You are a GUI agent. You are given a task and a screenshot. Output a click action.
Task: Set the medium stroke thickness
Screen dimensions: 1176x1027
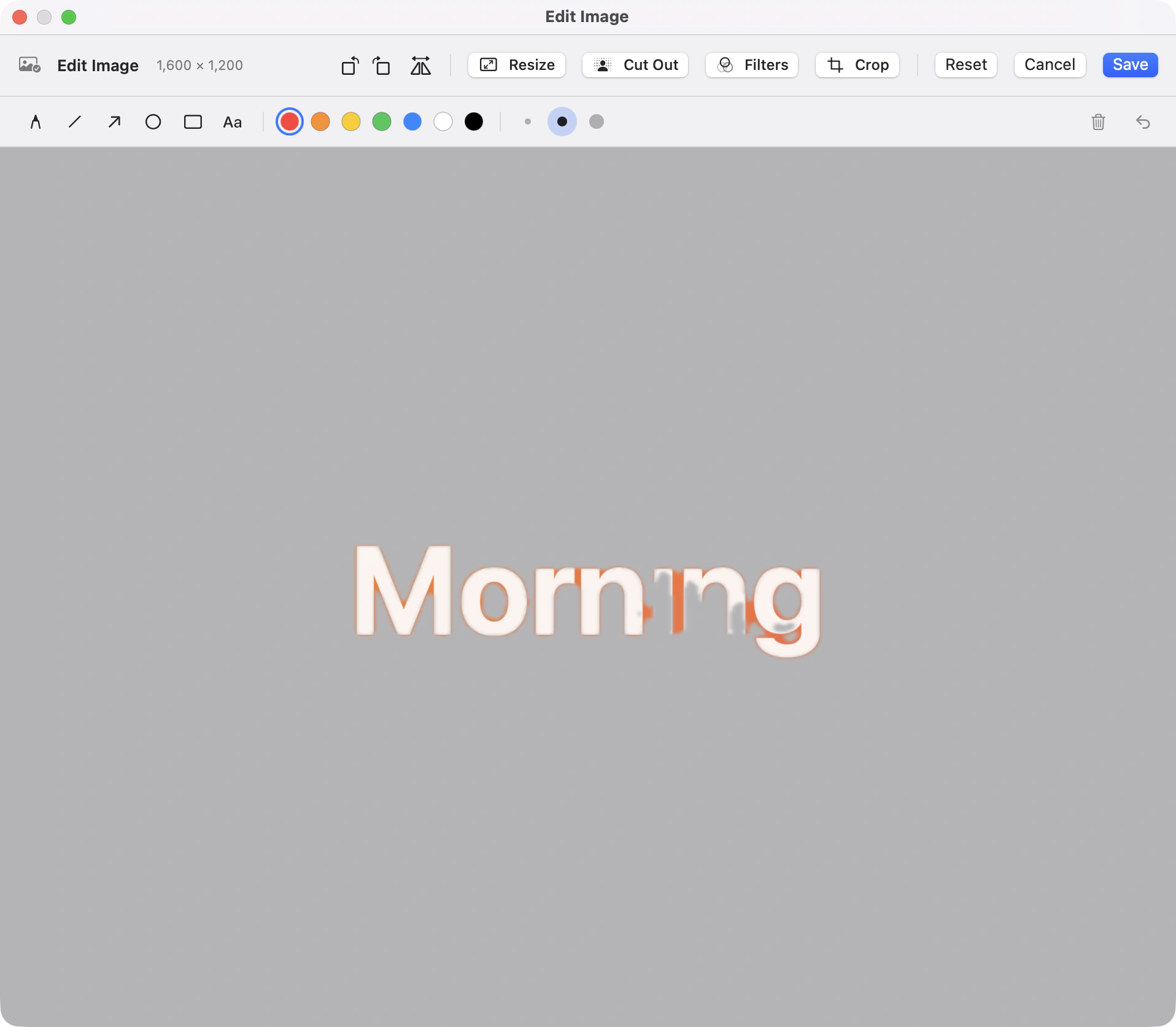click(562, 121)
